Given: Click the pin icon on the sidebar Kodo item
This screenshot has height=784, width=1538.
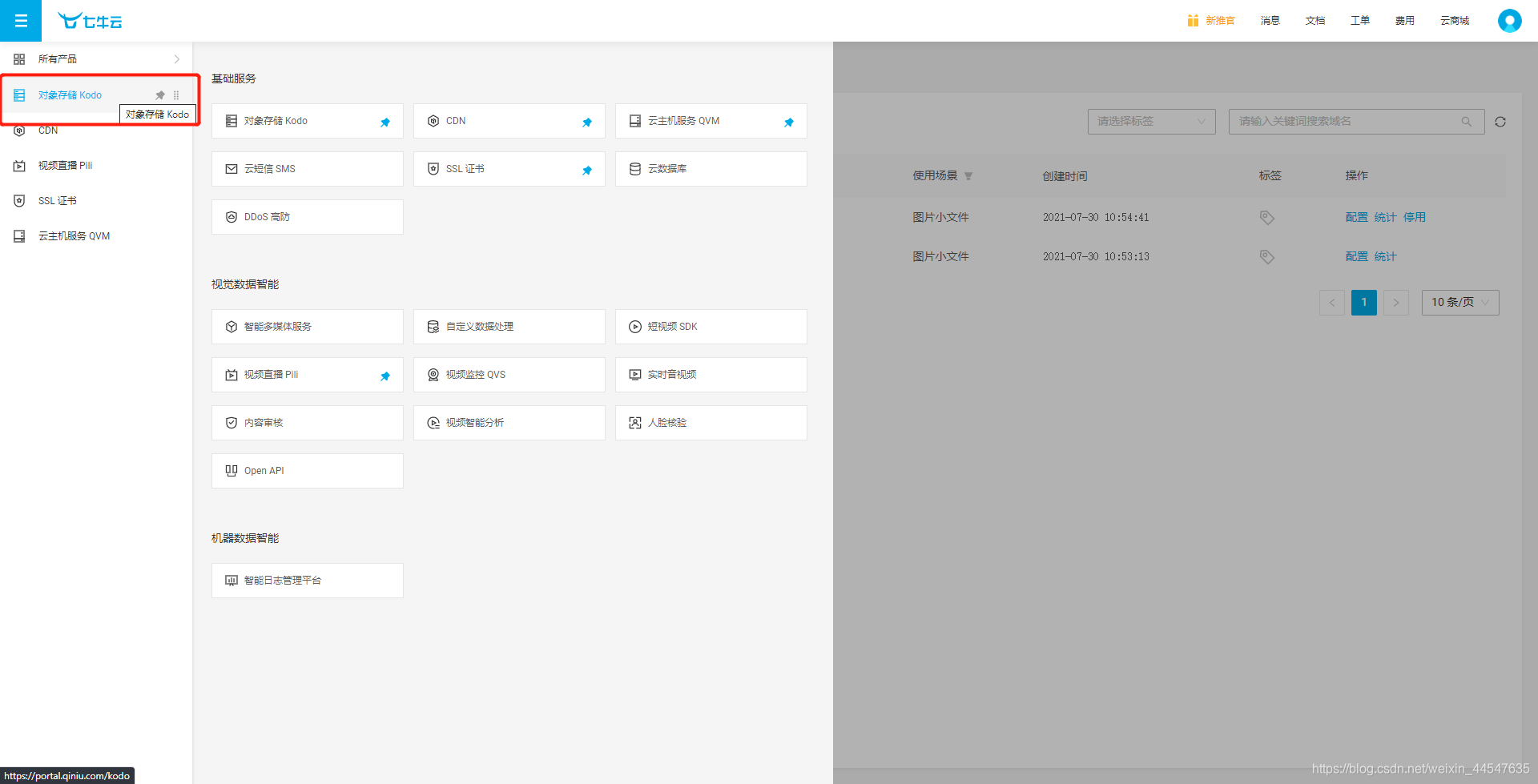Looking at the screenshot, I should [x=160, y=95].
